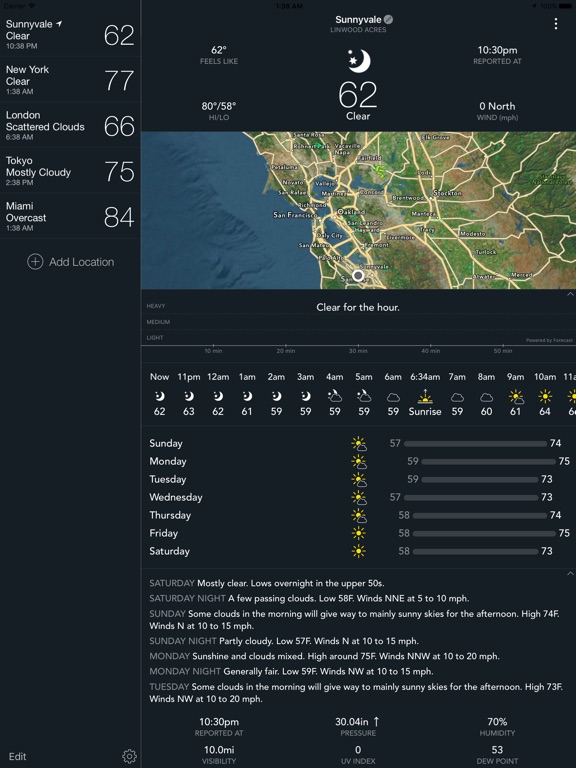Tap the plus icon to add location
This screenshot has height=768, width=576.
click(35, 262)
